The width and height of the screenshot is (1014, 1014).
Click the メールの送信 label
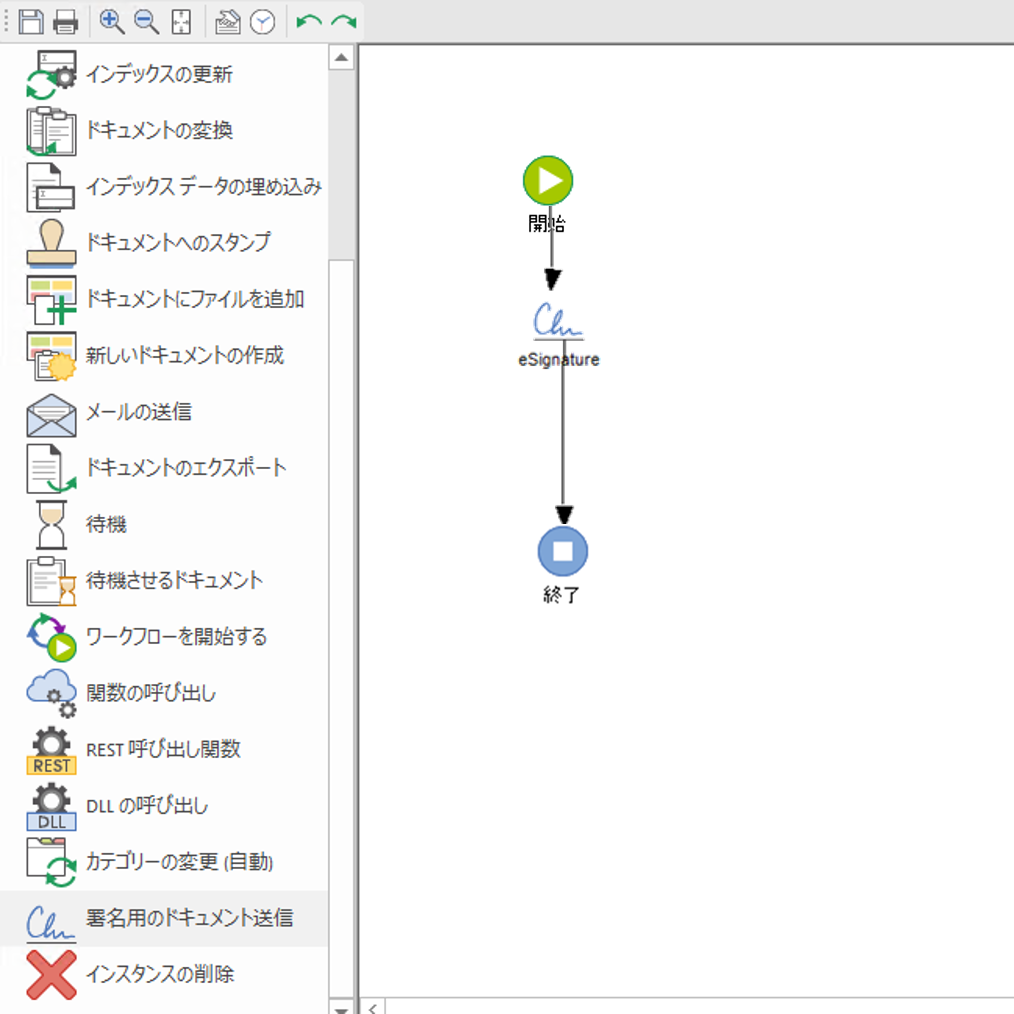[x=138, y=412]
